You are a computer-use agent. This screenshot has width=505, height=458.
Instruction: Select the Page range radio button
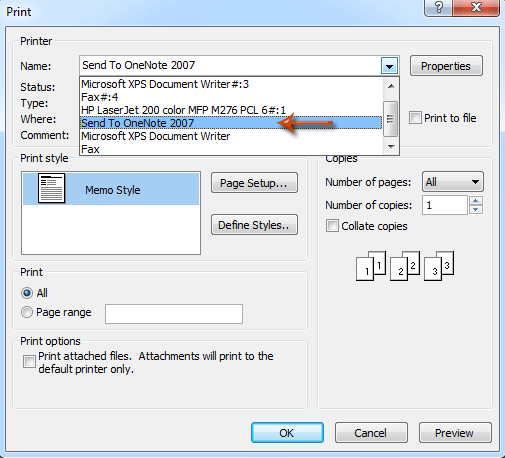click(x=27, y=312)
